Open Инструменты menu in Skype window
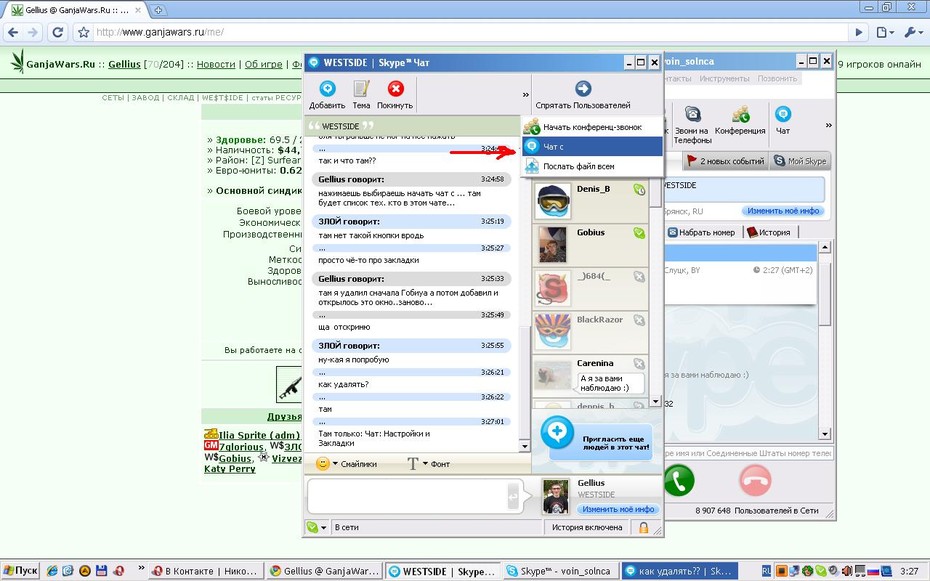Viewport: 930px width, 581px height. tap(724, 78)
